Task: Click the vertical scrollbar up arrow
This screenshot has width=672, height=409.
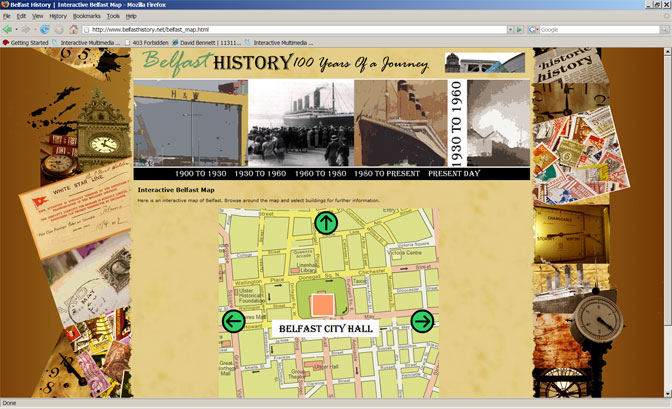Action: click(668, 51)
